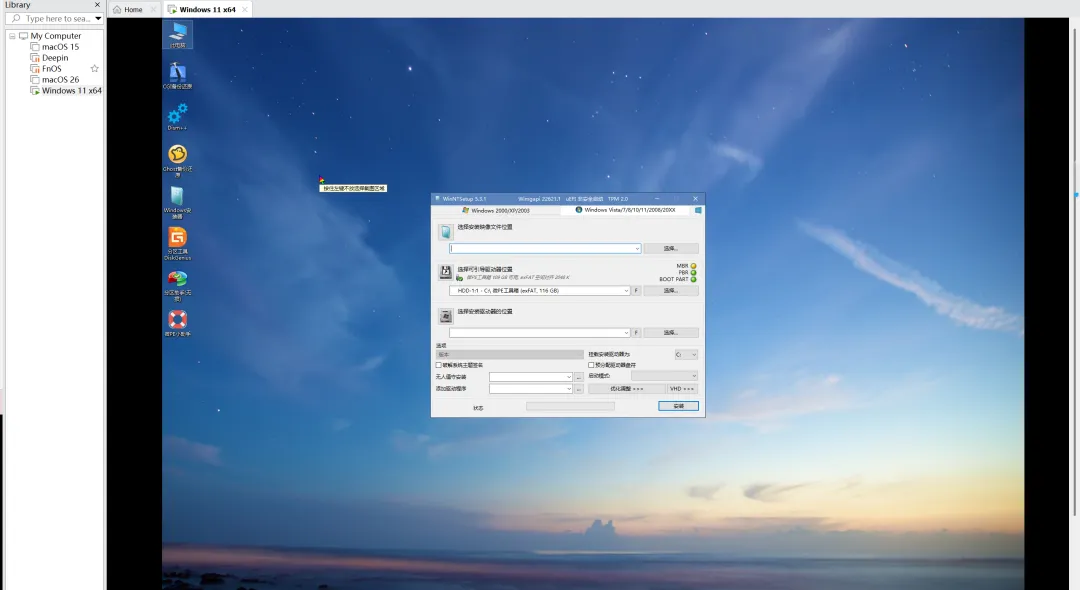Viewport: 1080px width, 590px height.
Task: Select My Computer in the library tree
Action: (55, 36)
